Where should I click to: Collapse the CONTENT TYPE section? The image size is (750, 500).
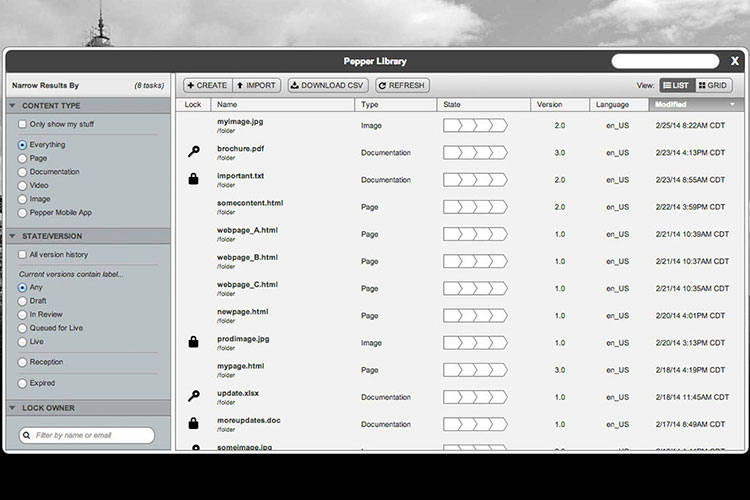[x=12, y=106]
